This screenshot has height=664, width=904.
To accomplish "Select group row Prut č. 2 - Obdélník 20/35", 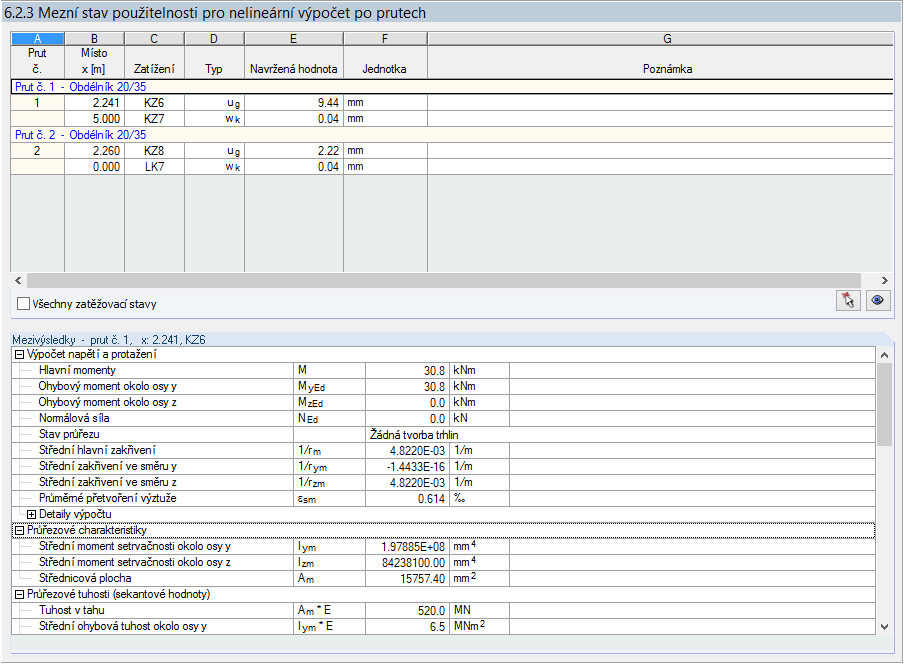I will [452, 135].
